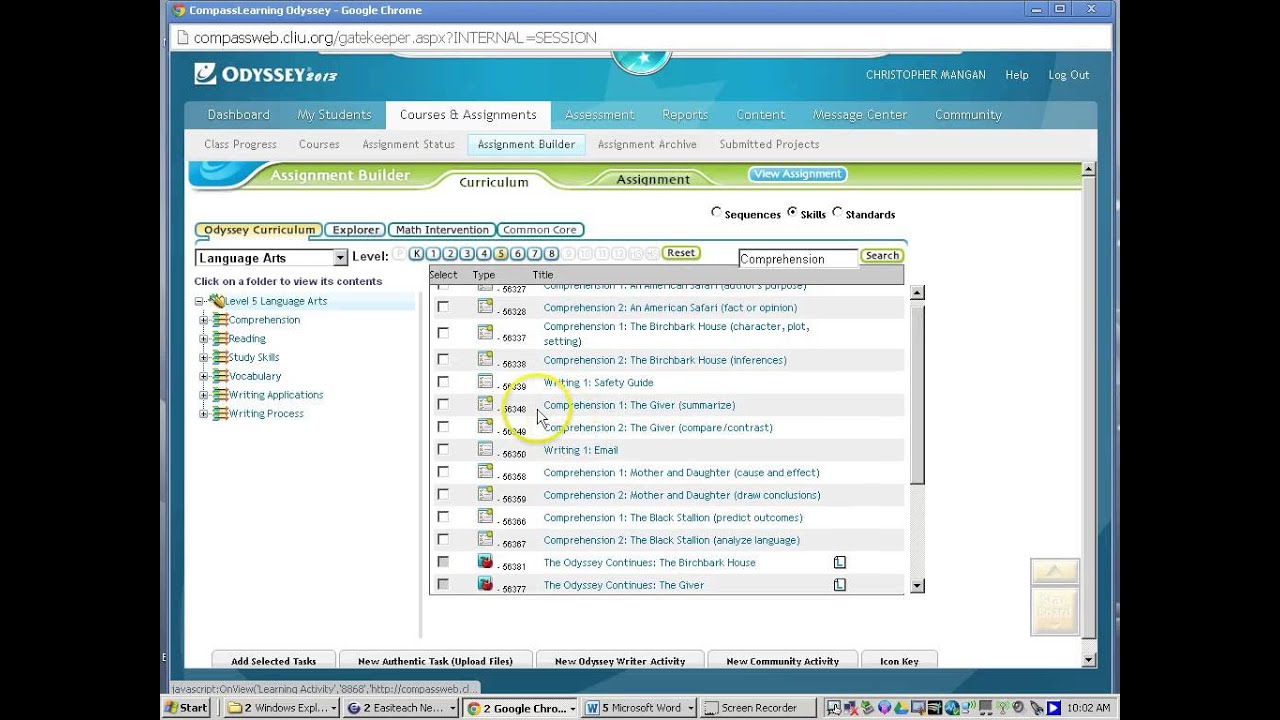Click the page scroll up arrow
The height and width of the screenshot is (720, 1280).
[x=1089, y=169]
